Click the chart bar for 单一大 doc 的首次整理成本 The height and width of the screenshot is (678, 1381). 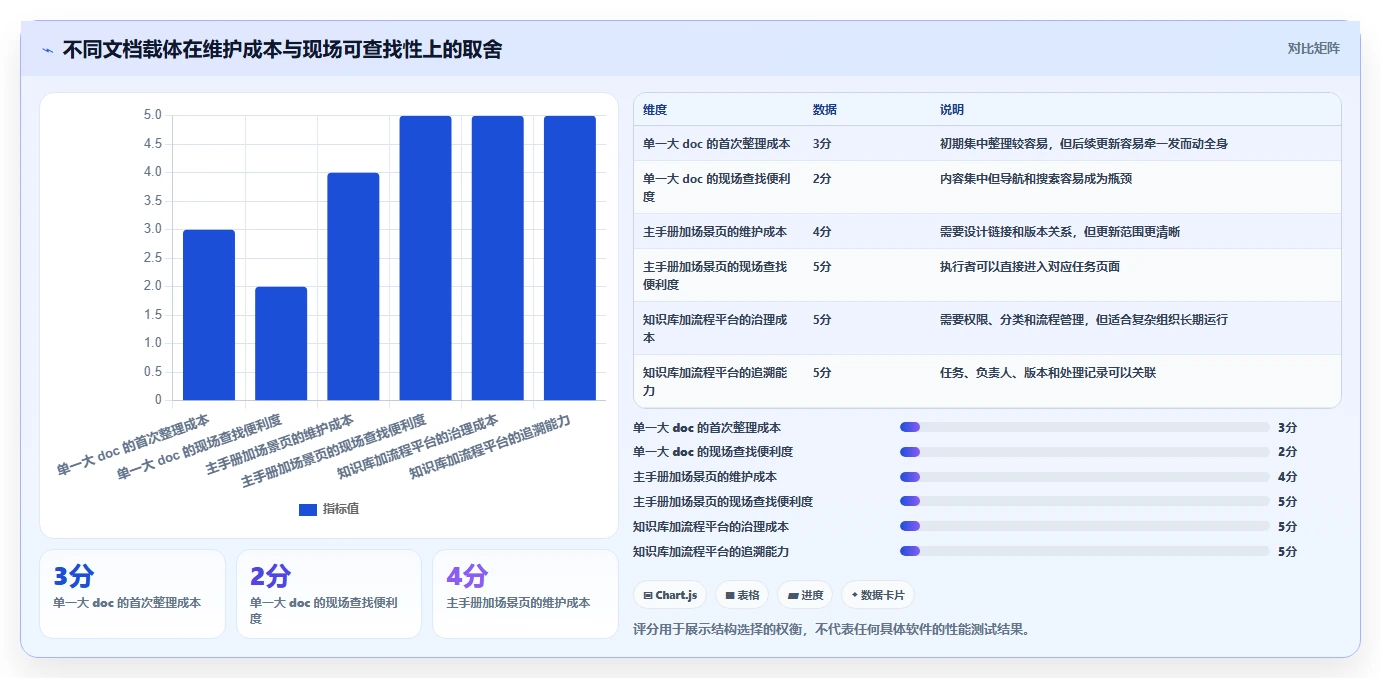tap(209, 315)
